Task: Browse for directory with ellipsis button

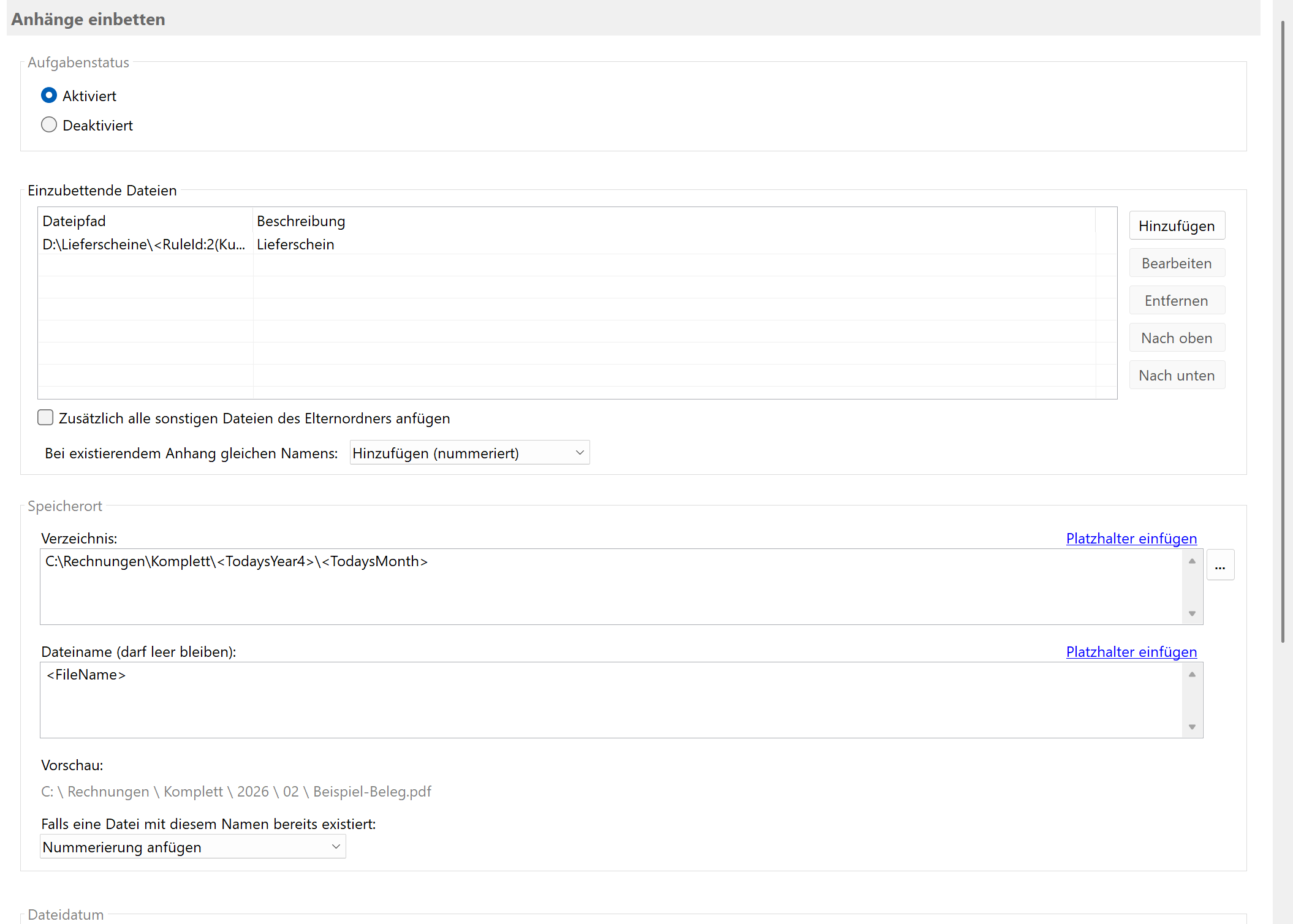Action: coord(1219,566)
